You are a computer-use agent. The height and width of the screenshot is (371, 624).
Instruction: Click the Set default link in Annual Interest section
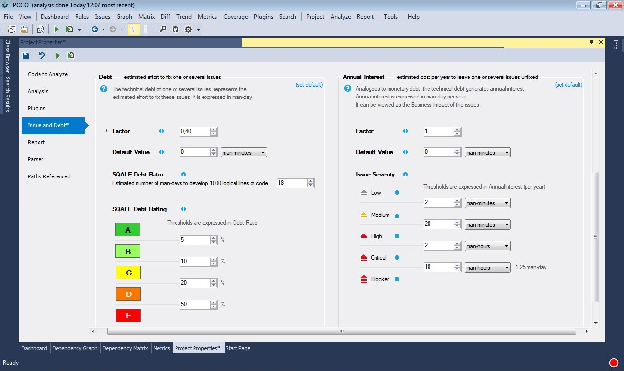pos(568,85)
